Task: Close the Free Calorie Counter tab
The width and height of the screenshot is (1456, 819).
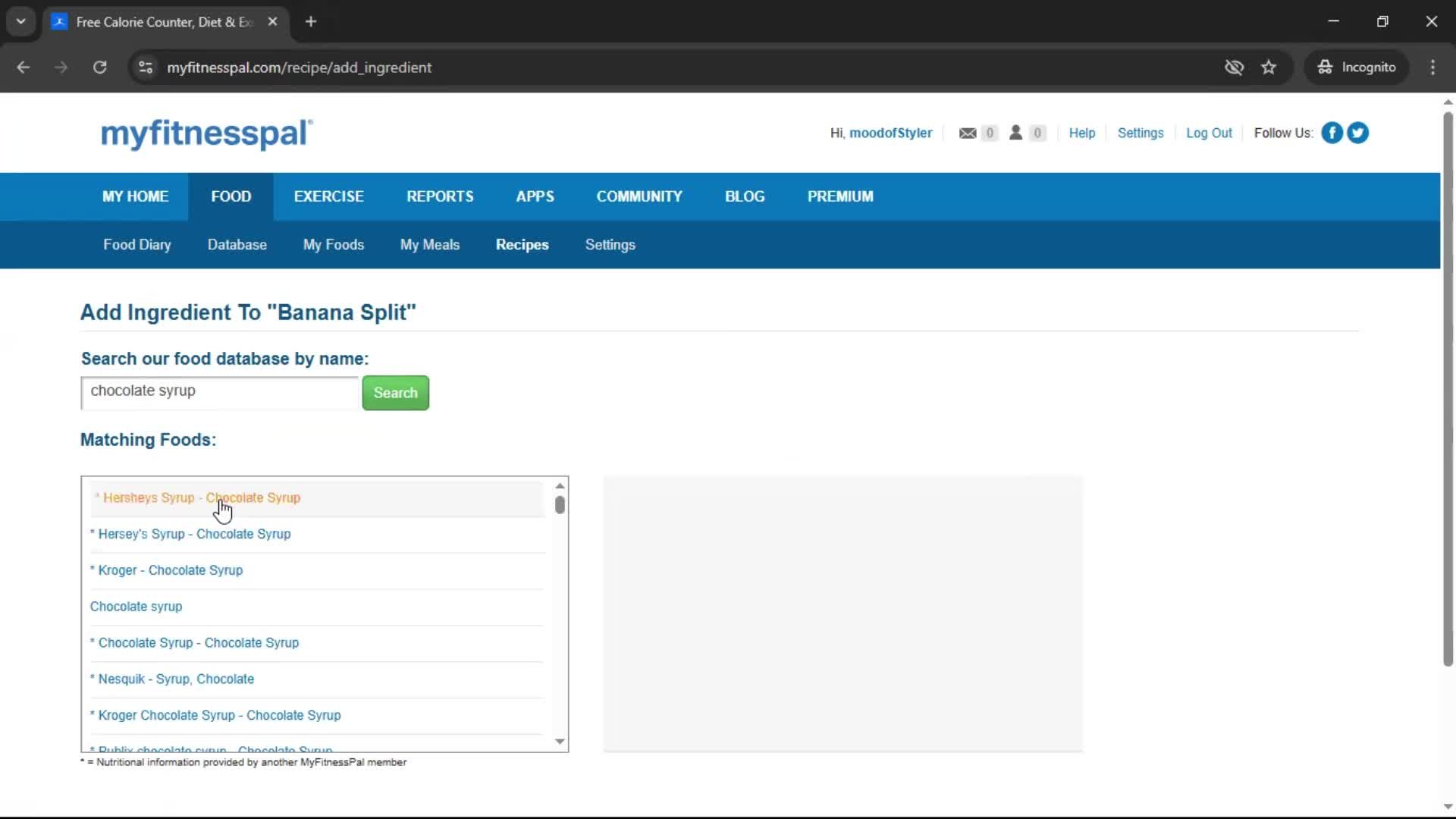Action: coord(273,22)
